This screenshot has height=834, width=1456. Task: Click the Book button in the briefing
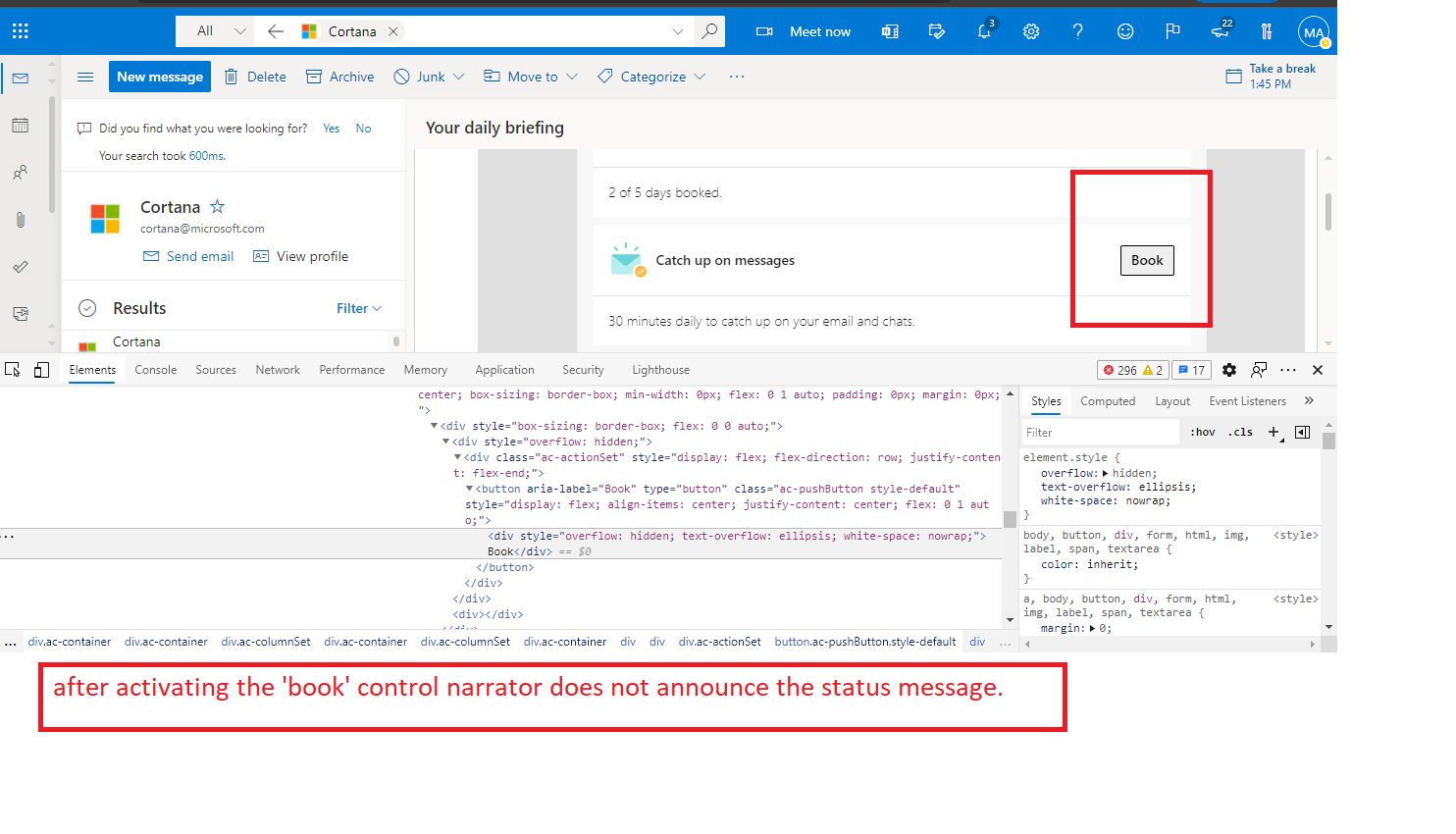1147,260
